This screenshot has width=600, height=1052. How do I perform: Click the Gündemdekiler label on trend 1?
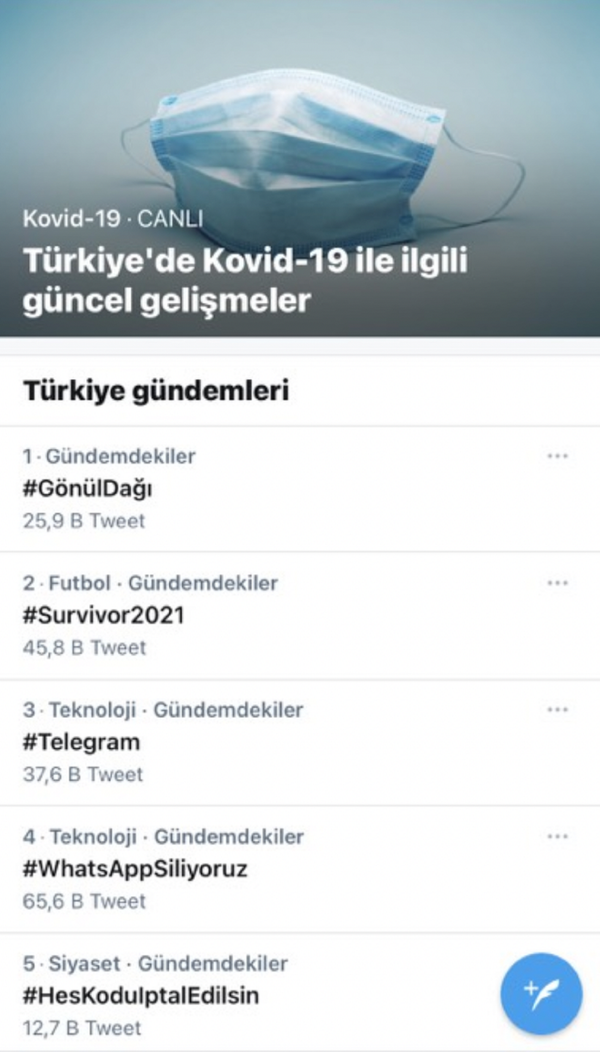118,456
